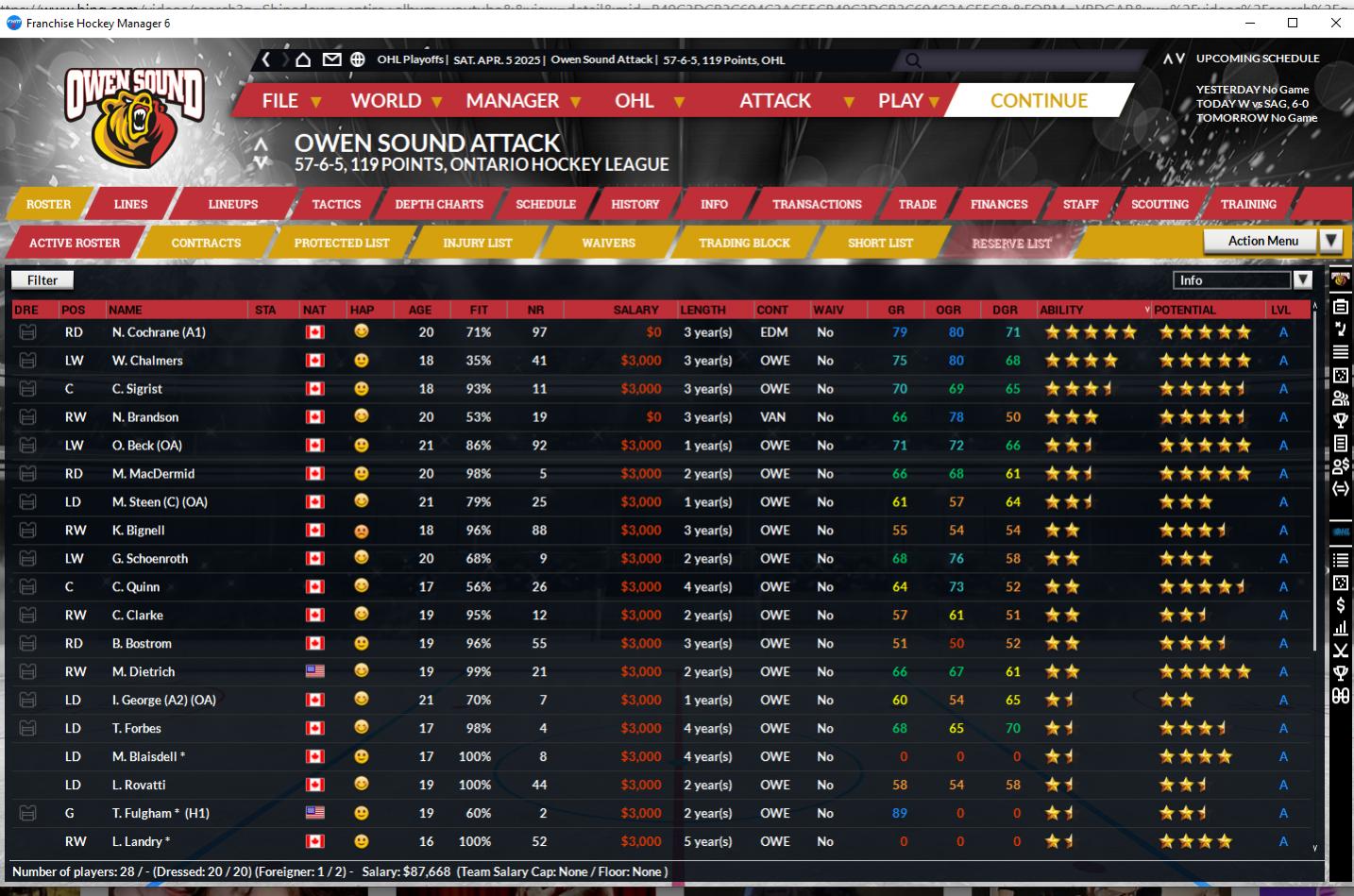1354x896 pixels.
Task: Expand the Info view dropdown
Action: pyautogui.click(x=1302, y=279)
